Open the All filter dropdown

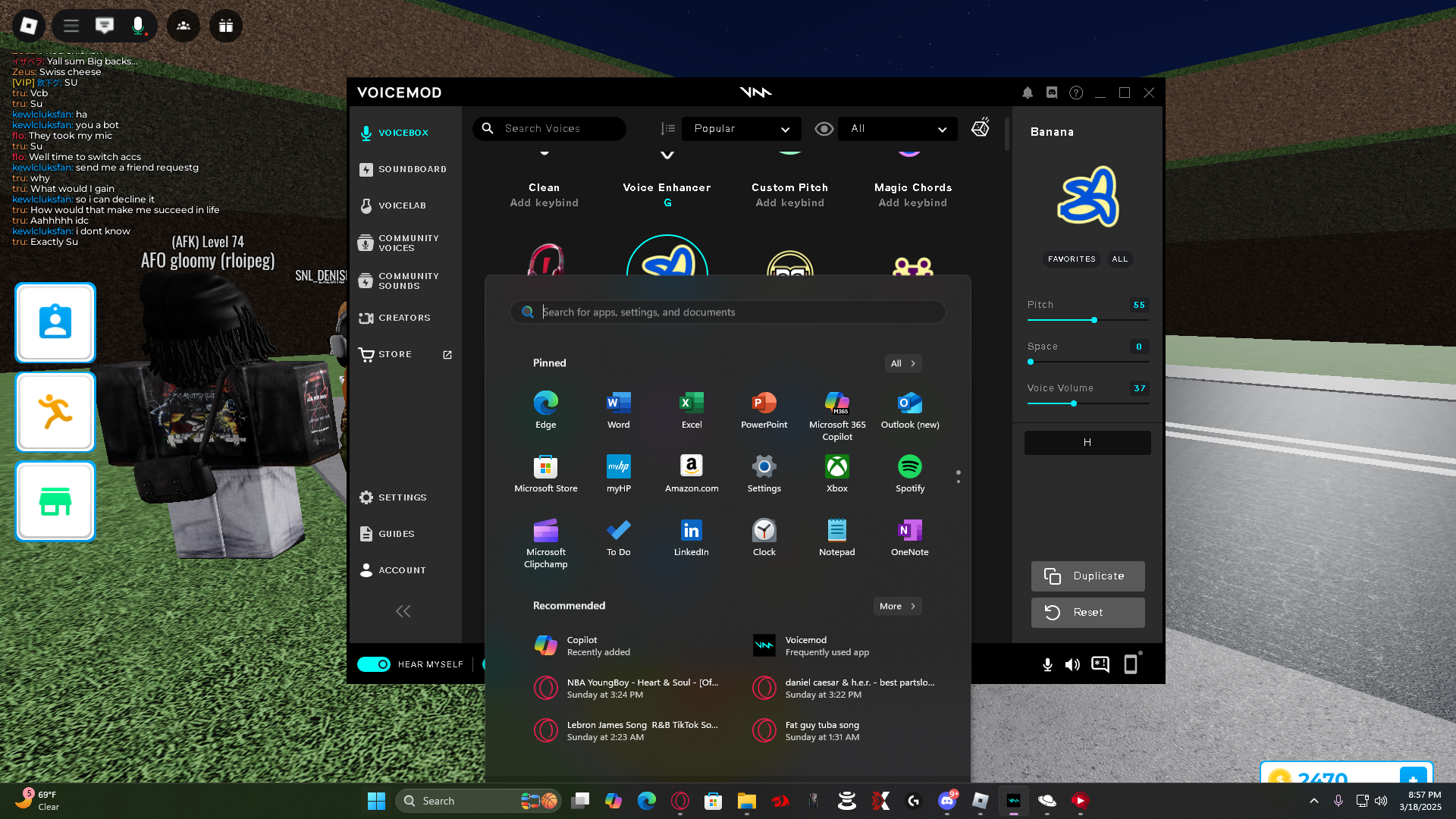point(898,129)
